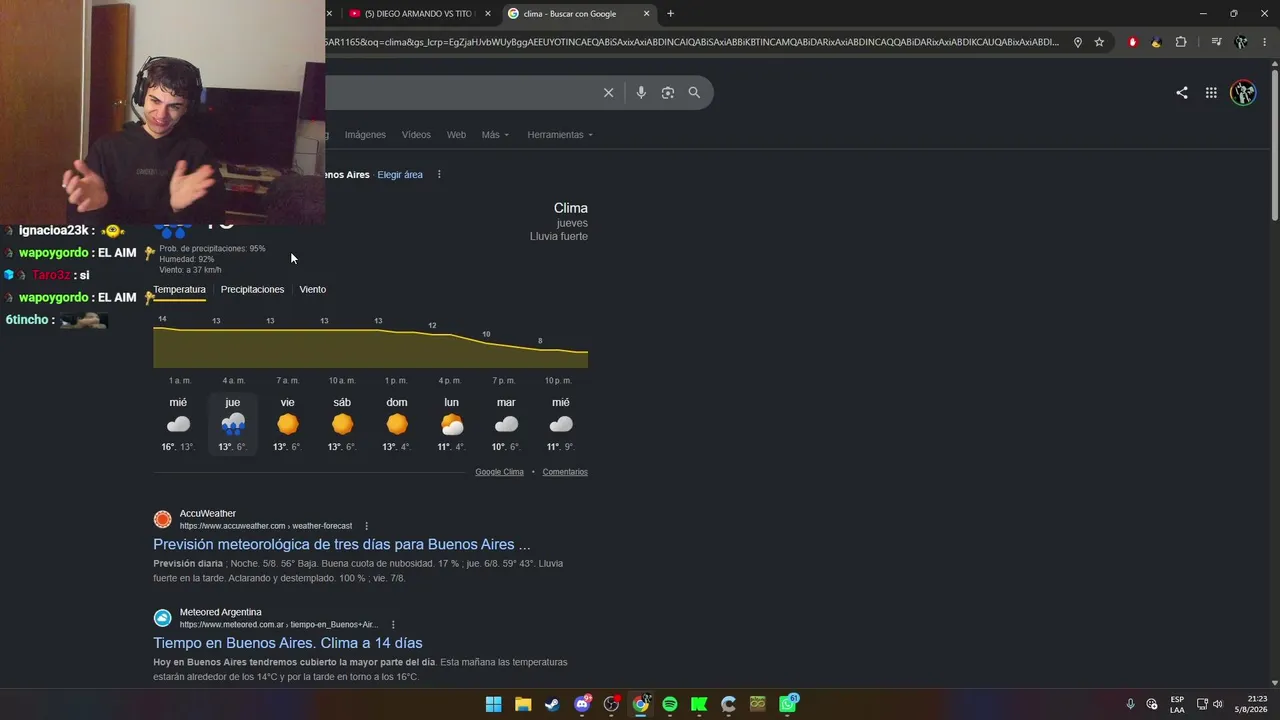Click the share icon on Google page

[x=1182, y=92]
